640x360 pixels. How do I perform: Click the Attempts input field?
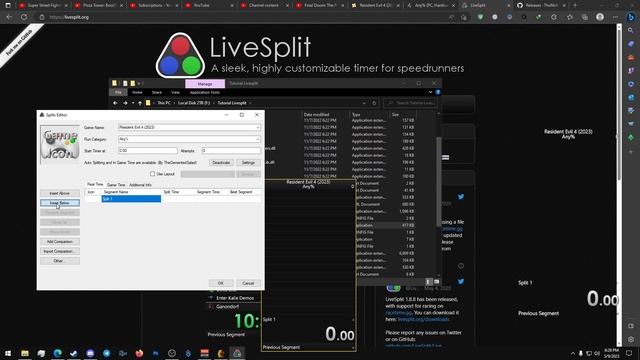pos(231,151)
